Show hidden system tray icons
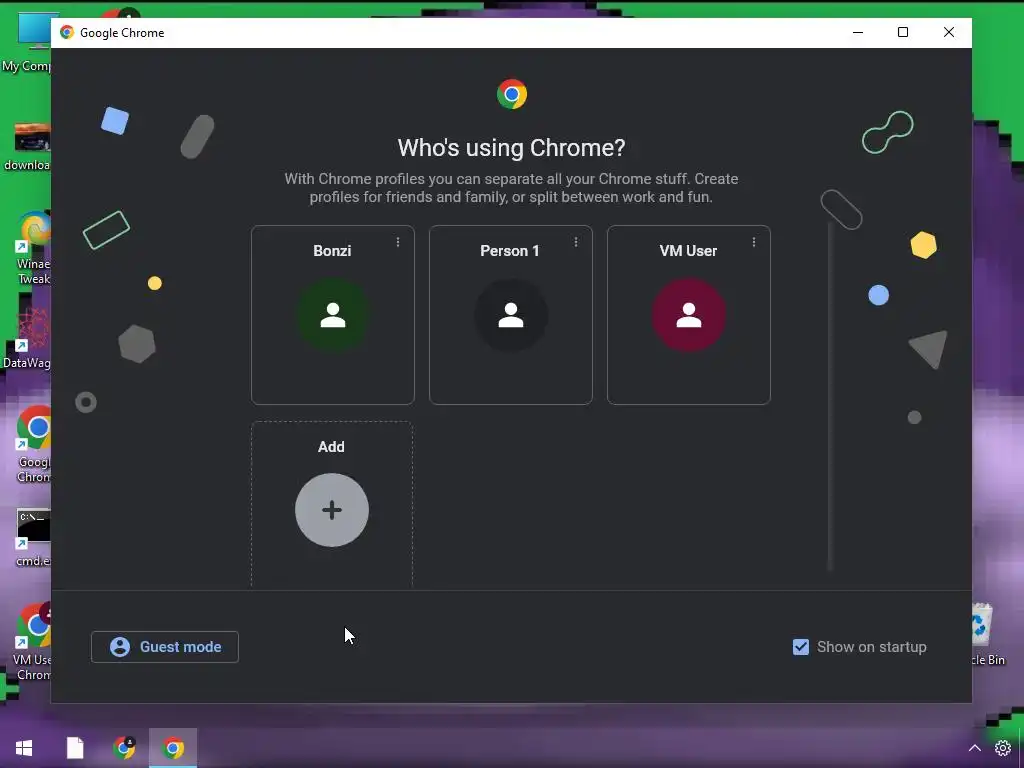Screen dimensions: 1024x768 pyautogui.click(x=974, y=748)
